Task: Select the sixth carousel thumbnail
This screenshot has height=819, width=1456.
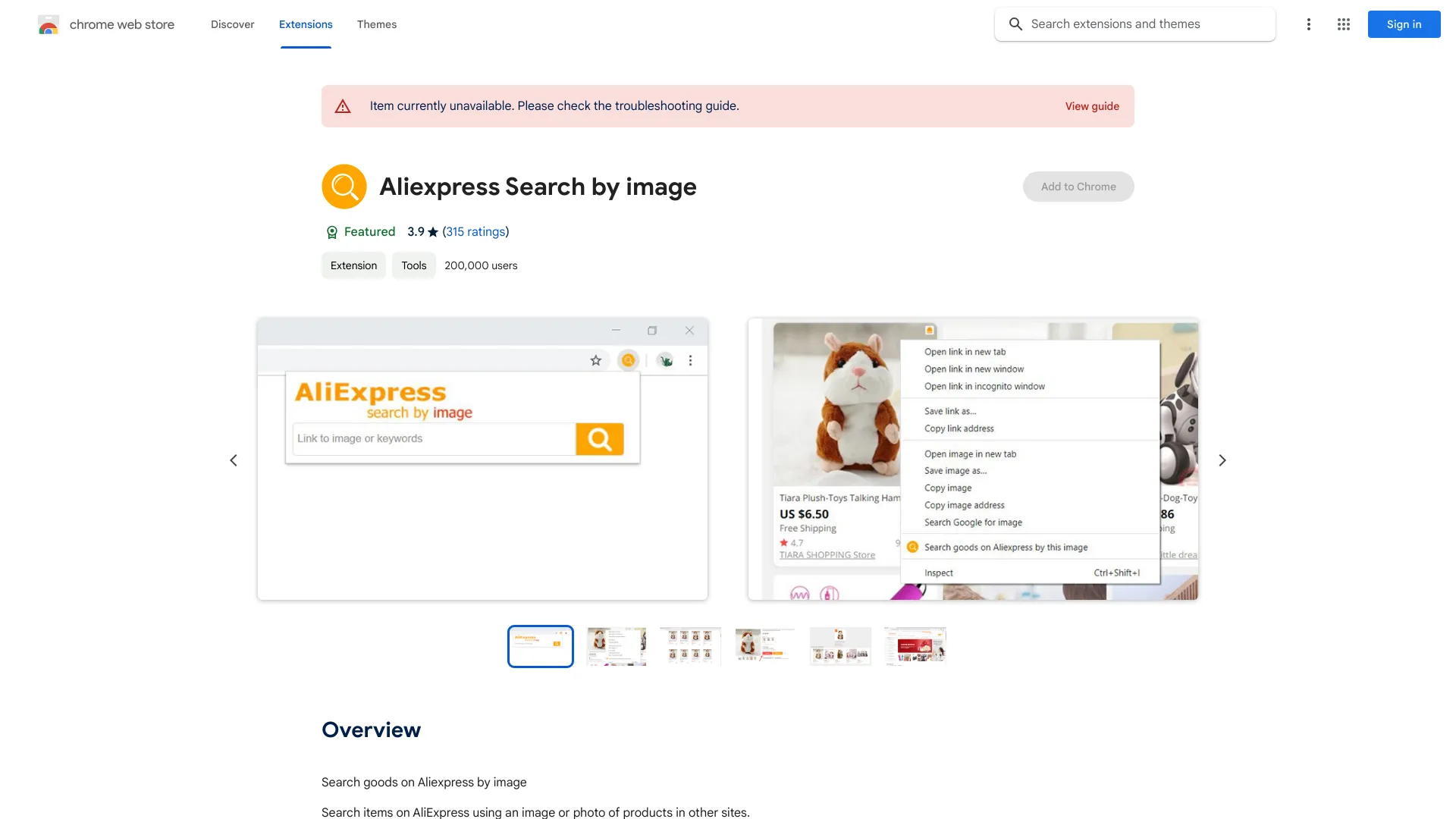Action: [x=915, y=647]
